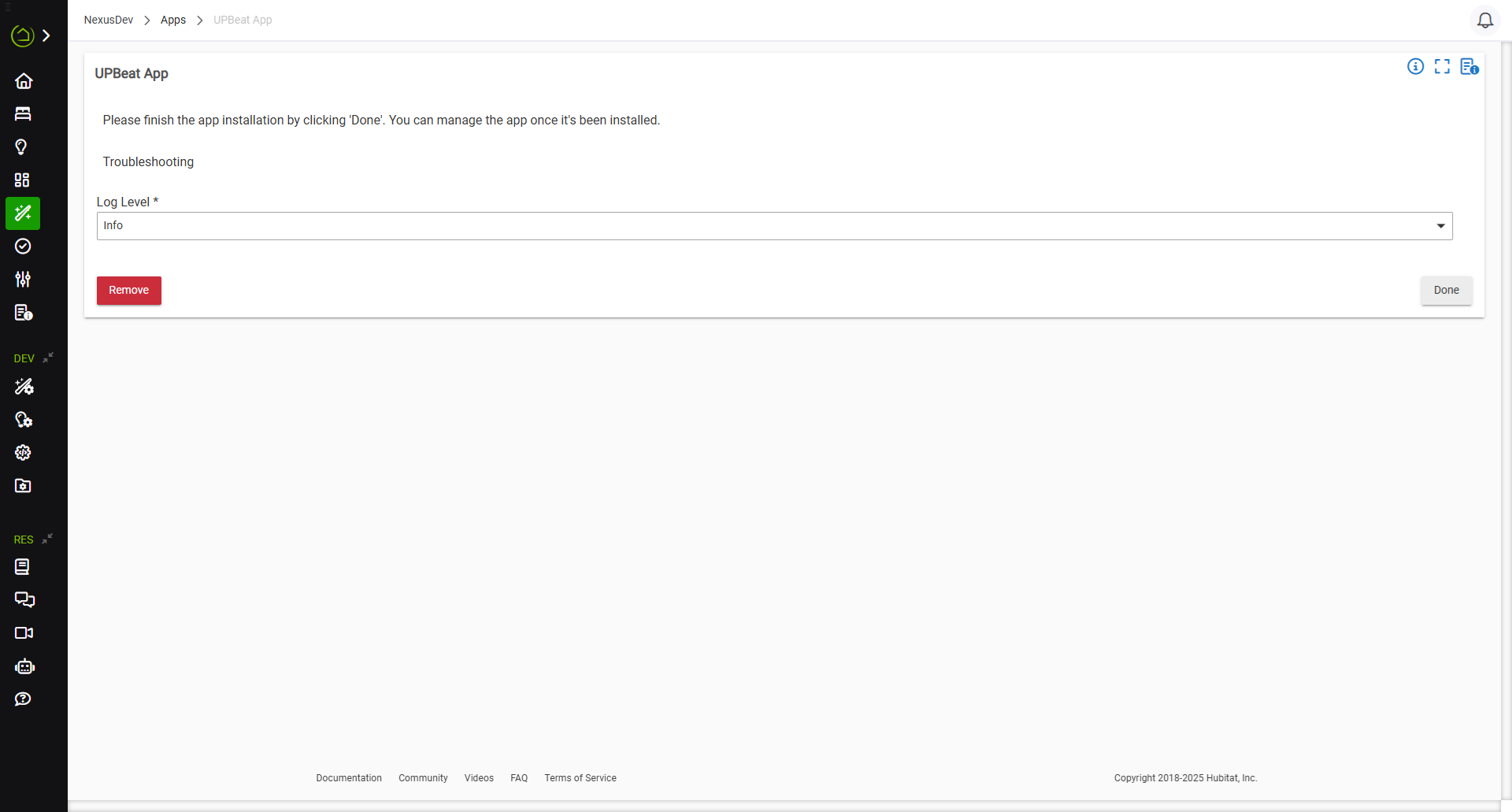
Task: Open the robot icon in RES section
Action: point(24,667)
